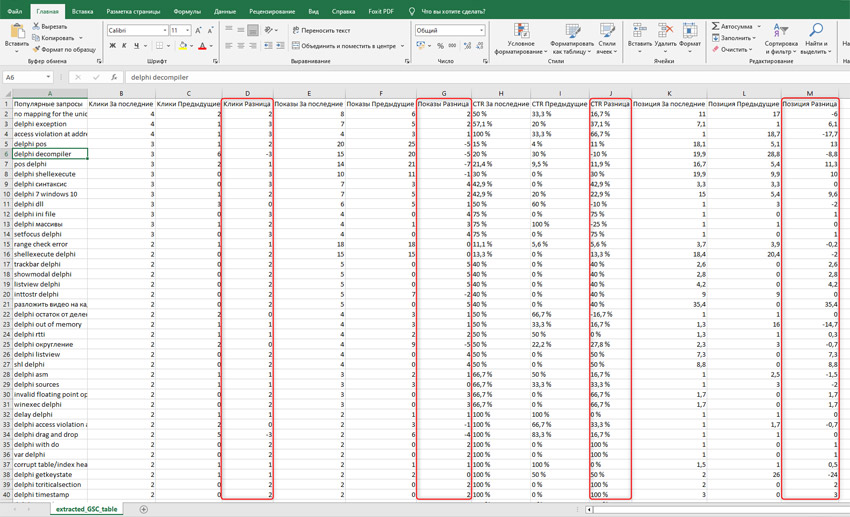Pick font color red A swatch
This screenshot has height=517, width=850.
[202, 46]
